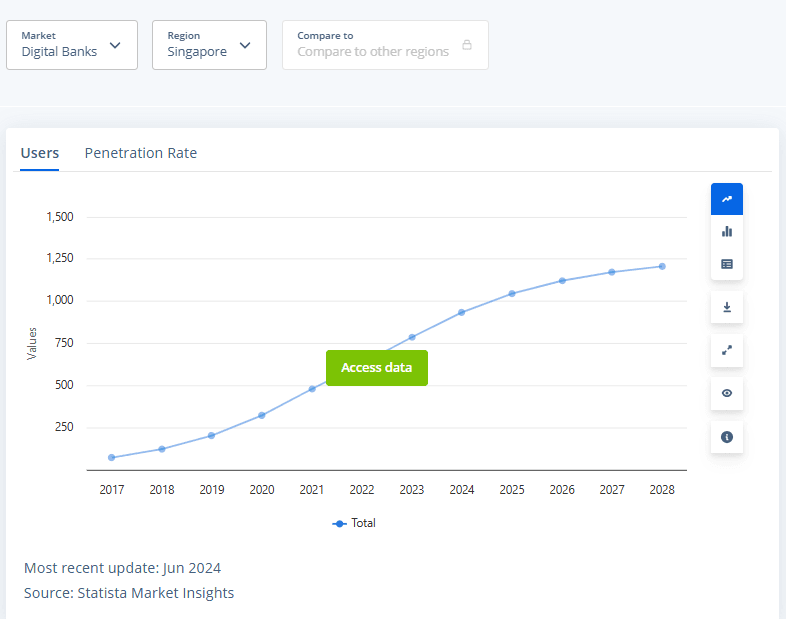Image resolution: width=786 pixels, height=619 pixels.
Task: Select the 2024 data point marker
Action: [x=462, y=312]
